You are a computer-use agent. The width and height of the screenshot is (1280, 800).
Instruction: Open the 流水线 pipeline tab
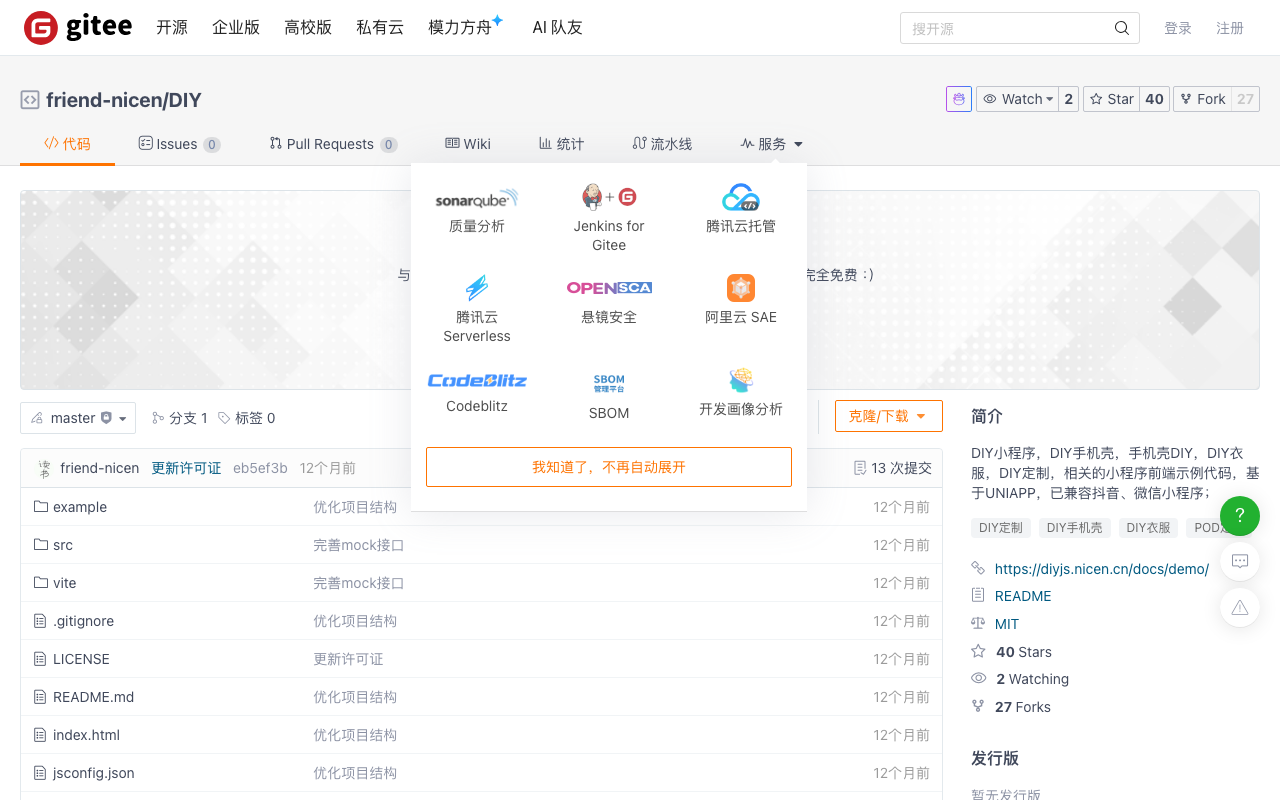[x=662, y=144]
